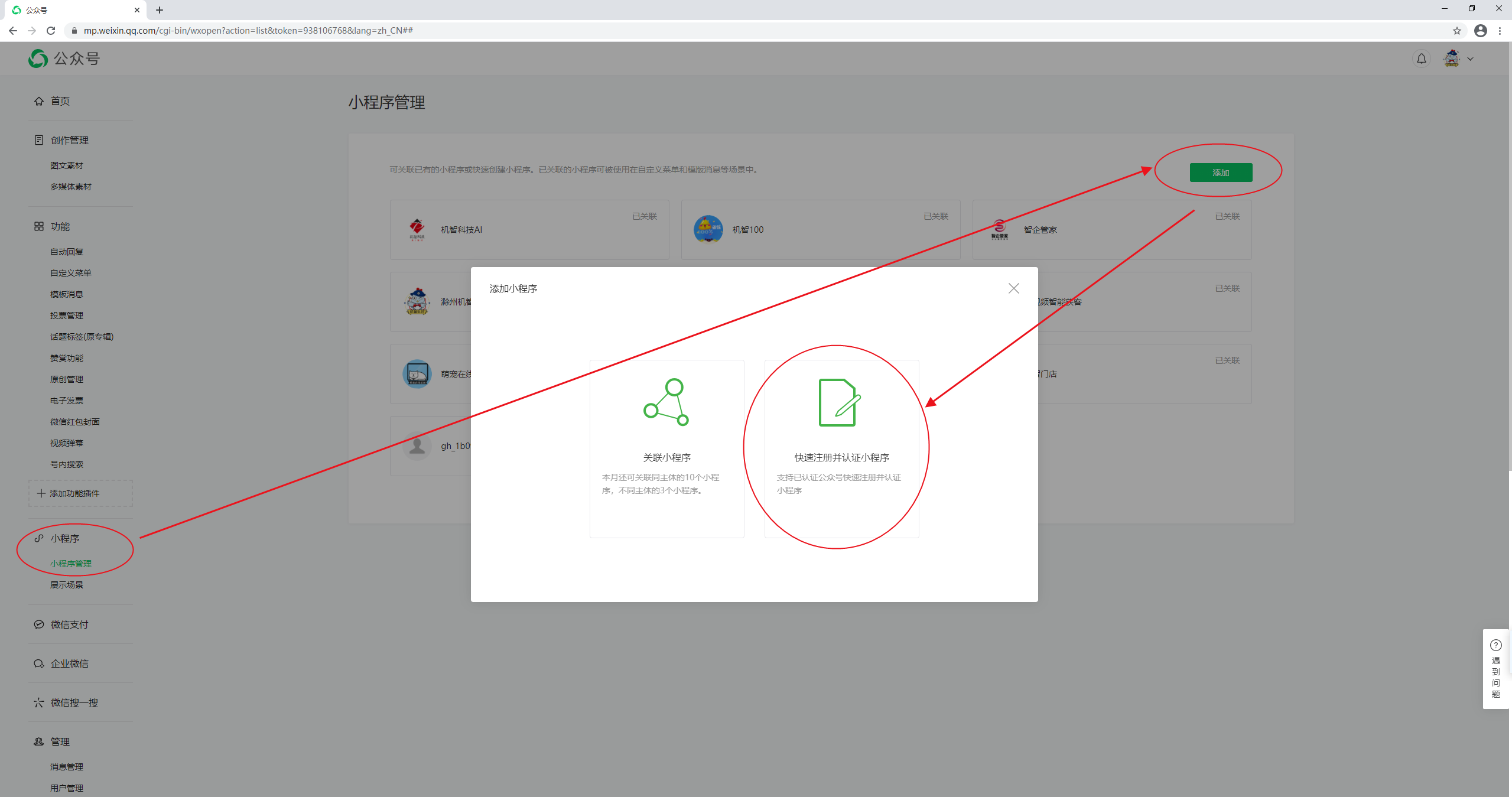Click the 企业微信 icon
The height and width of the screenshot is (797, 1512).
click(39, 663)
